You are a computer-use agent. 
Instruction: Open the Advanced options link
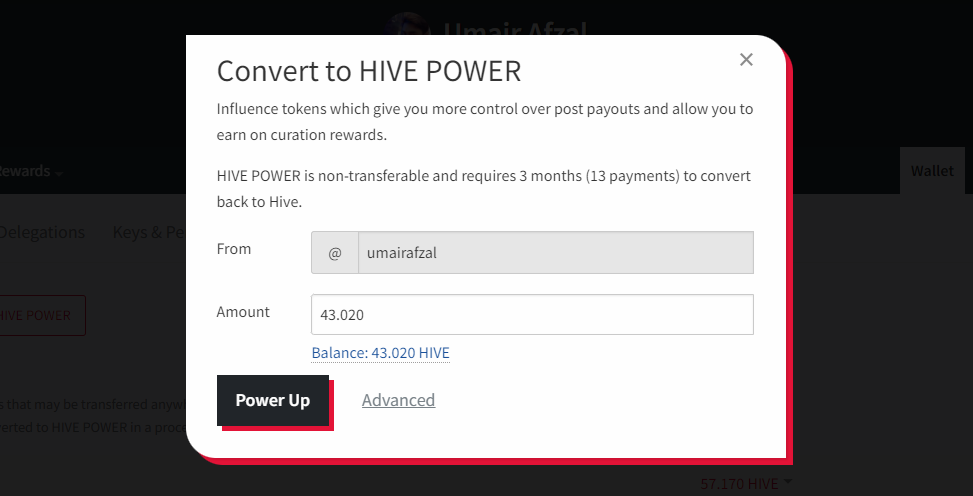[398, 400]
